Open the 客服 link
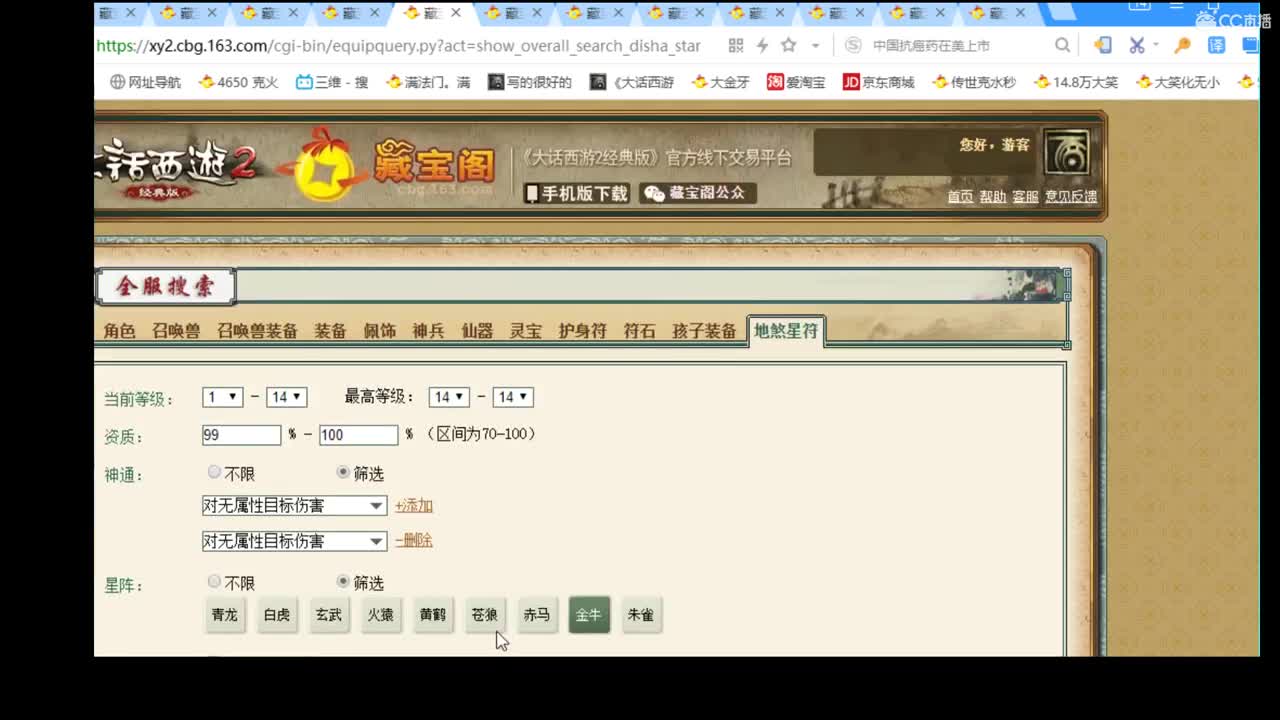 [1025, 197]
